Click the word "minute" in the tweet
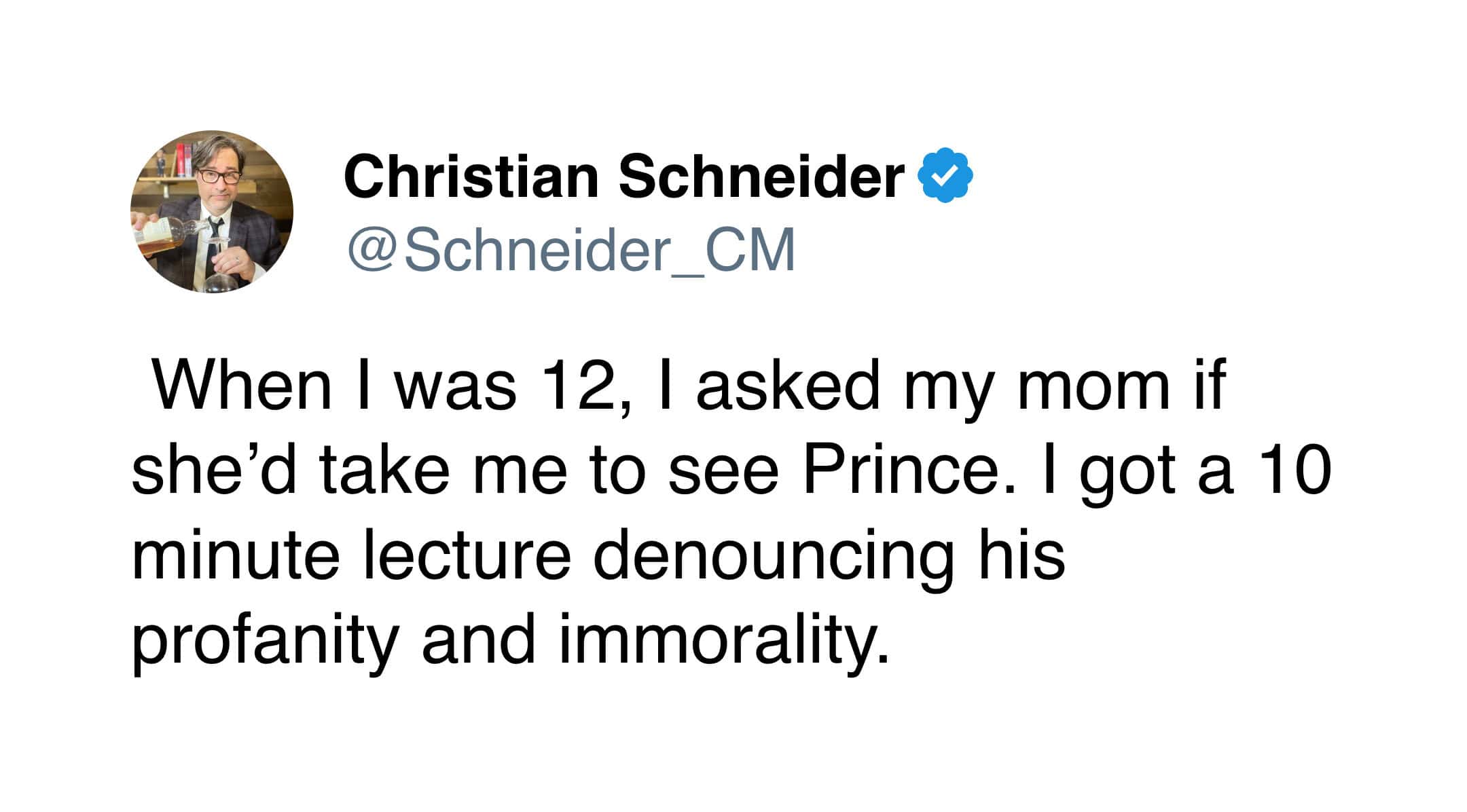 coord(235,555)
